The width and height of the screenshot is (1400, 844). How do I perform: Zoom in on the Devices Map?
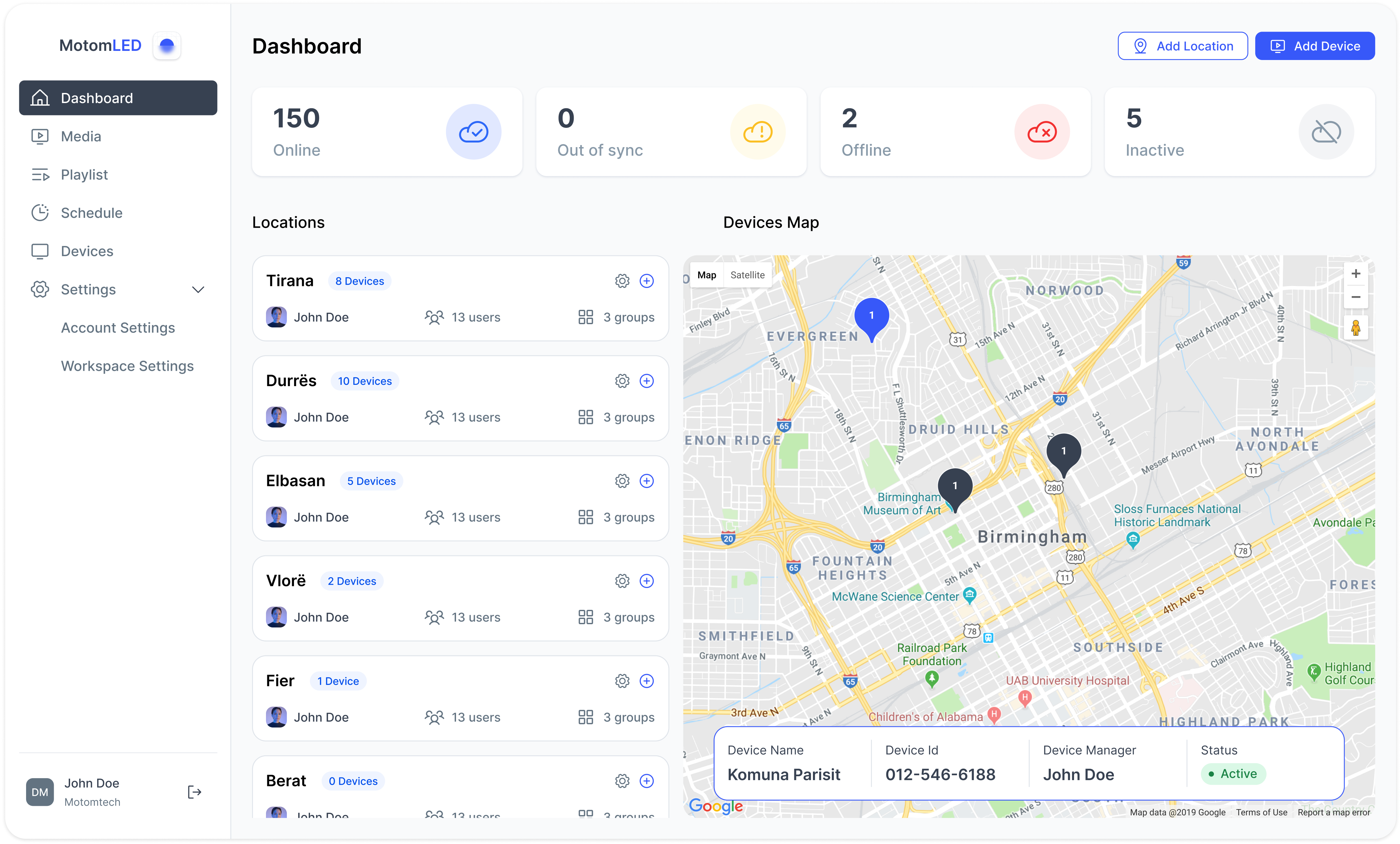pyautogui.click(x=1356, y=274)
